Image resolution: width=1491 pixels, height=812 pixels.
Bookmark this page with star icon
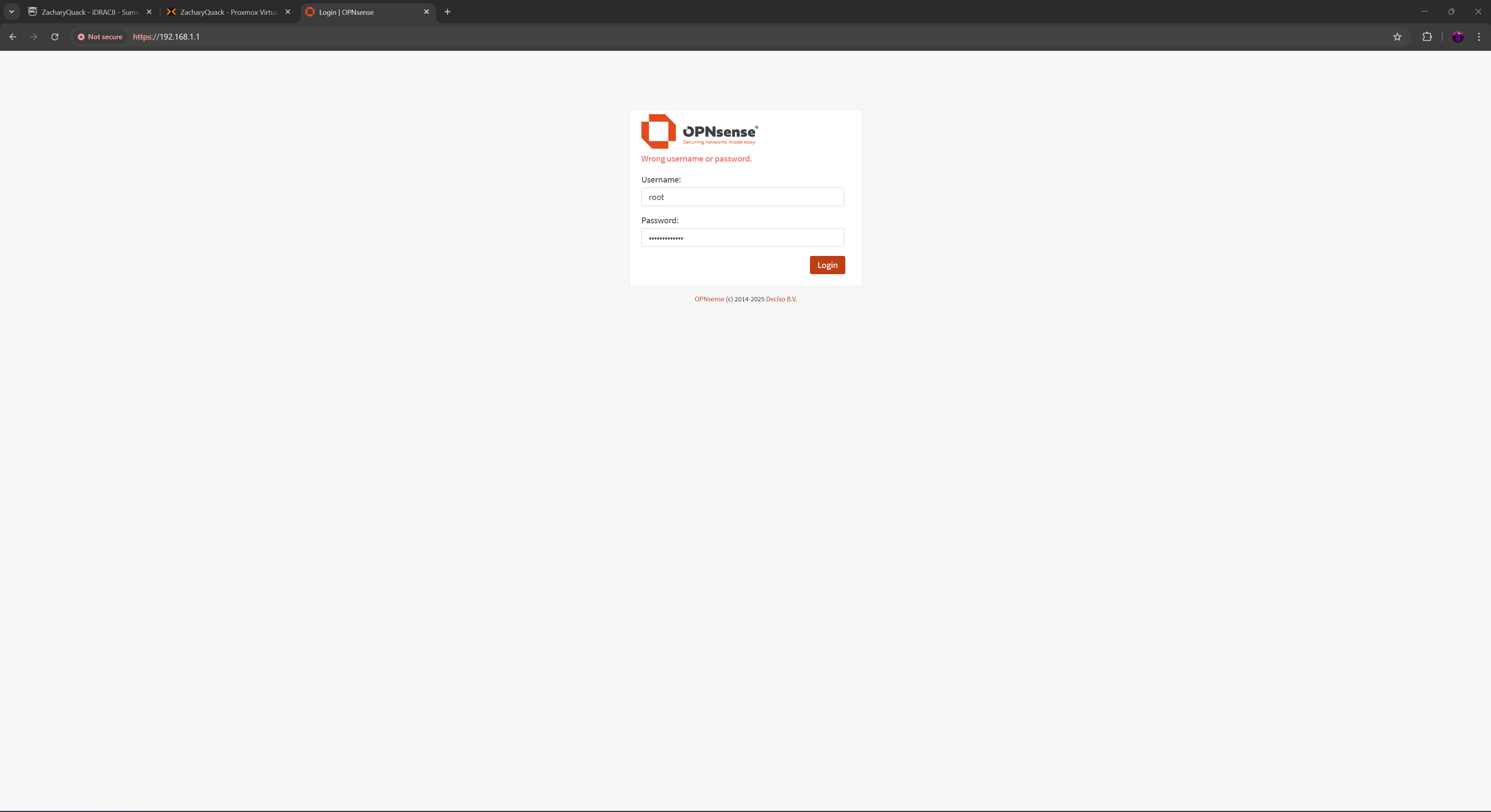pos(1397,37)
